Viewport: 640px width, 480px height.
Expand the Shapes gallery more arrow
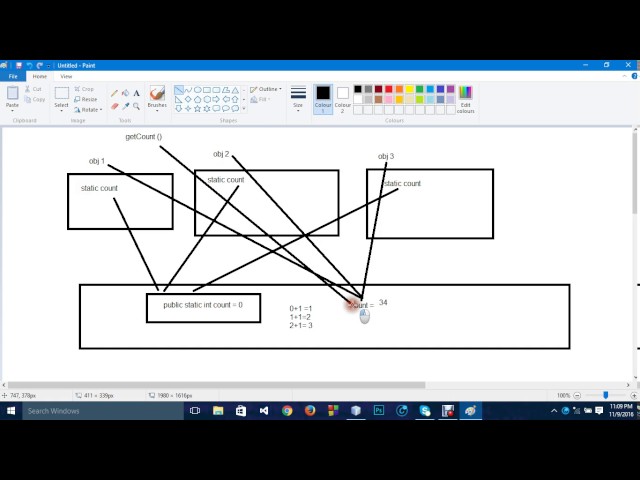point(244,109)
